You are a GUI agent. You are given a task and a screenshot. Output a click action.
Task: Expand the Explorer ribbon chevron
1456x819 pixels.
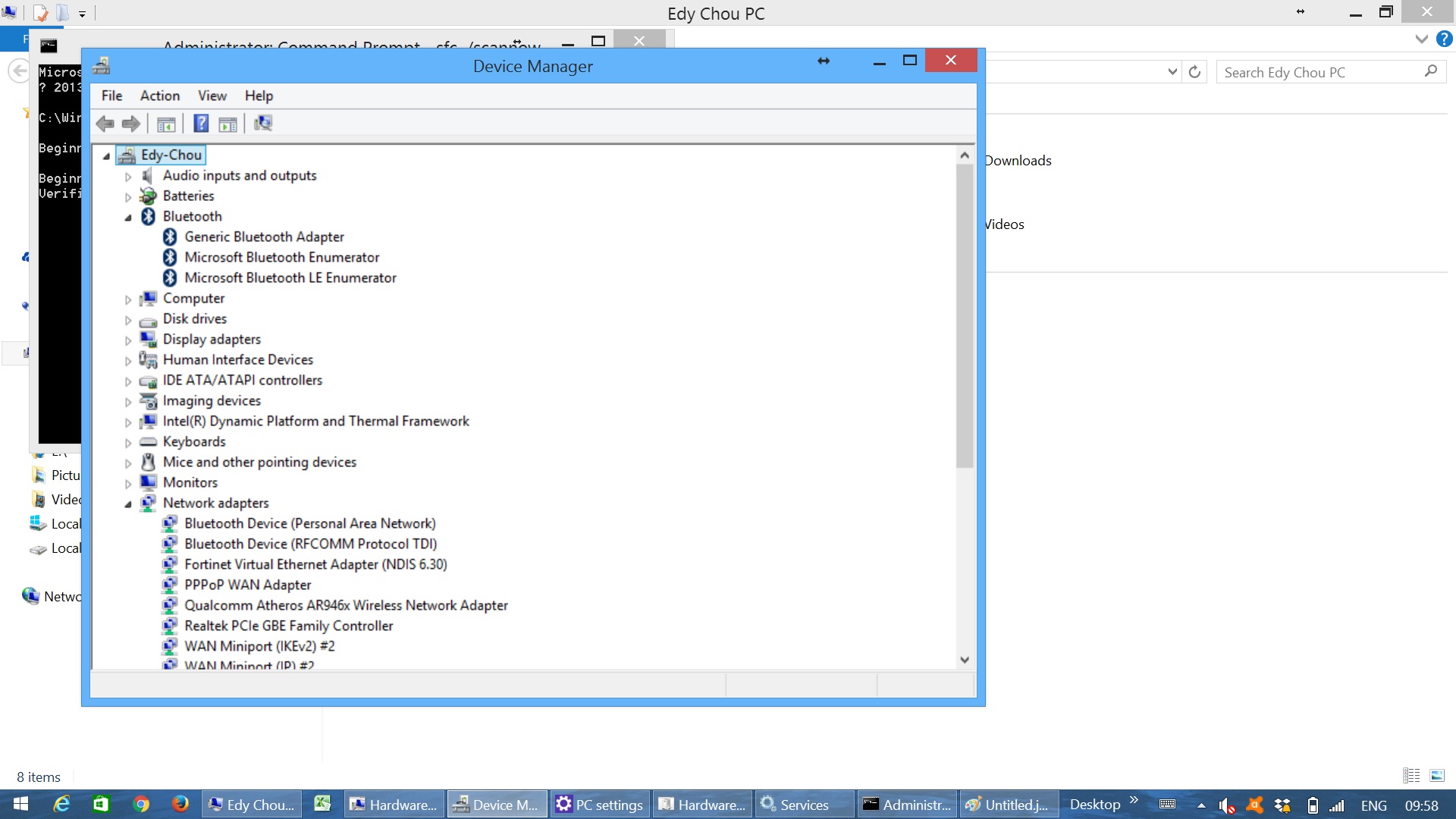(x=1421, y=39)
